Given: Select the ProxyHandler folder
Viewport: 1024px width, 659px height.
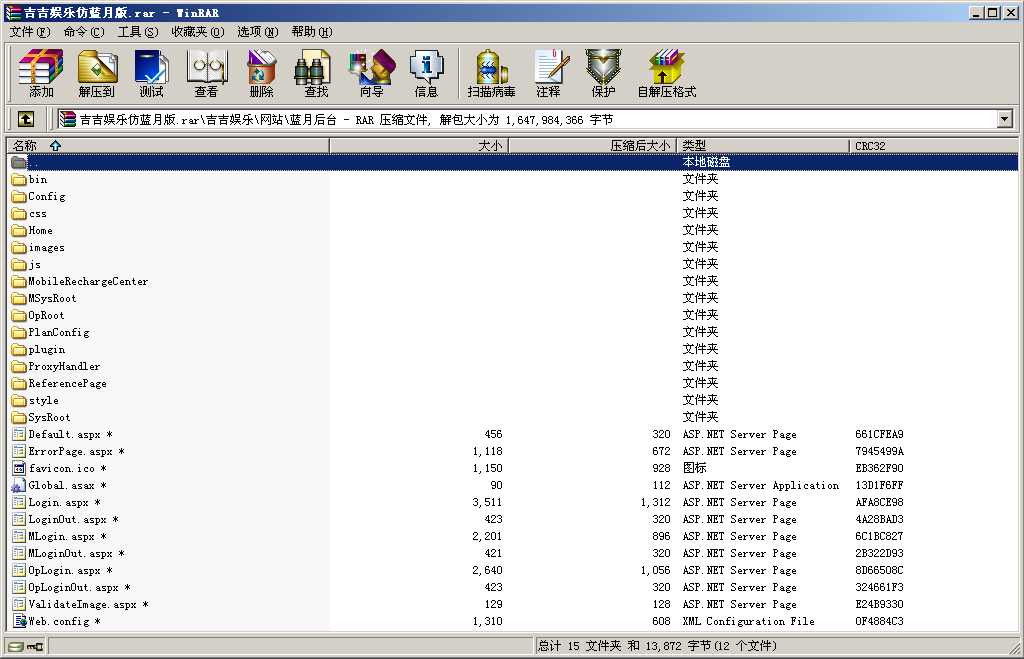Looking at the screenshot, I should tap(64, 366).
